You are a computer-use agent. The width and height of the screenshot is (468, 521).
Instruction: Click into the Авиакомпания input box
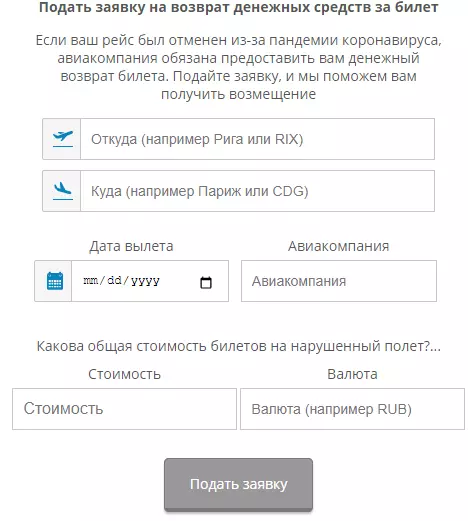coord(339,281)
